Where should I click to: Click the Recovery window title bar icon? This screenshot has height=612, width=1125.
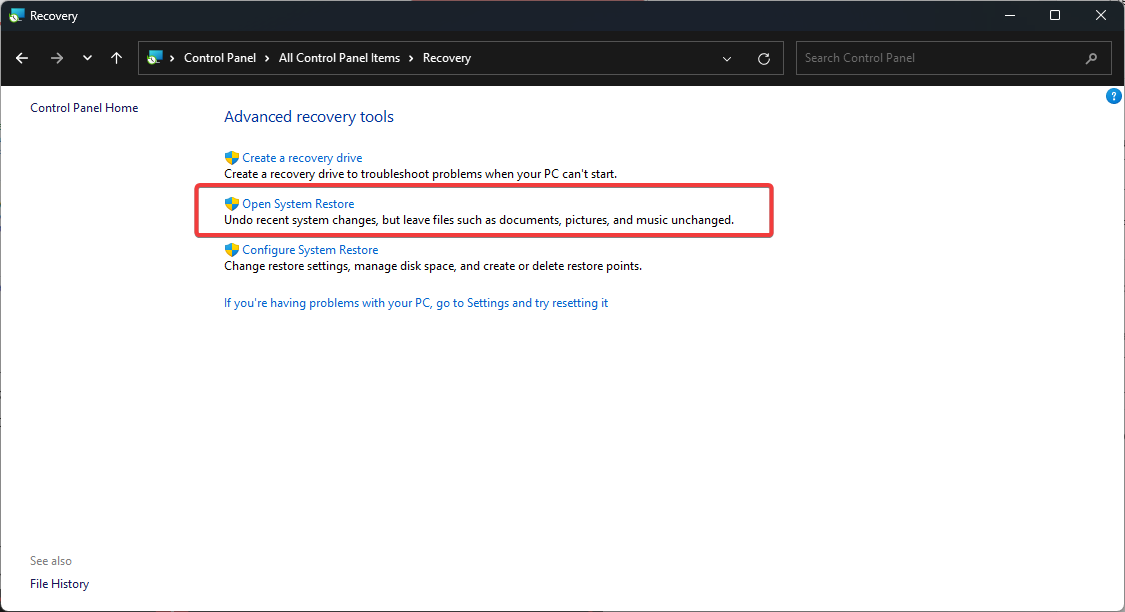click(x=16, y=16)
